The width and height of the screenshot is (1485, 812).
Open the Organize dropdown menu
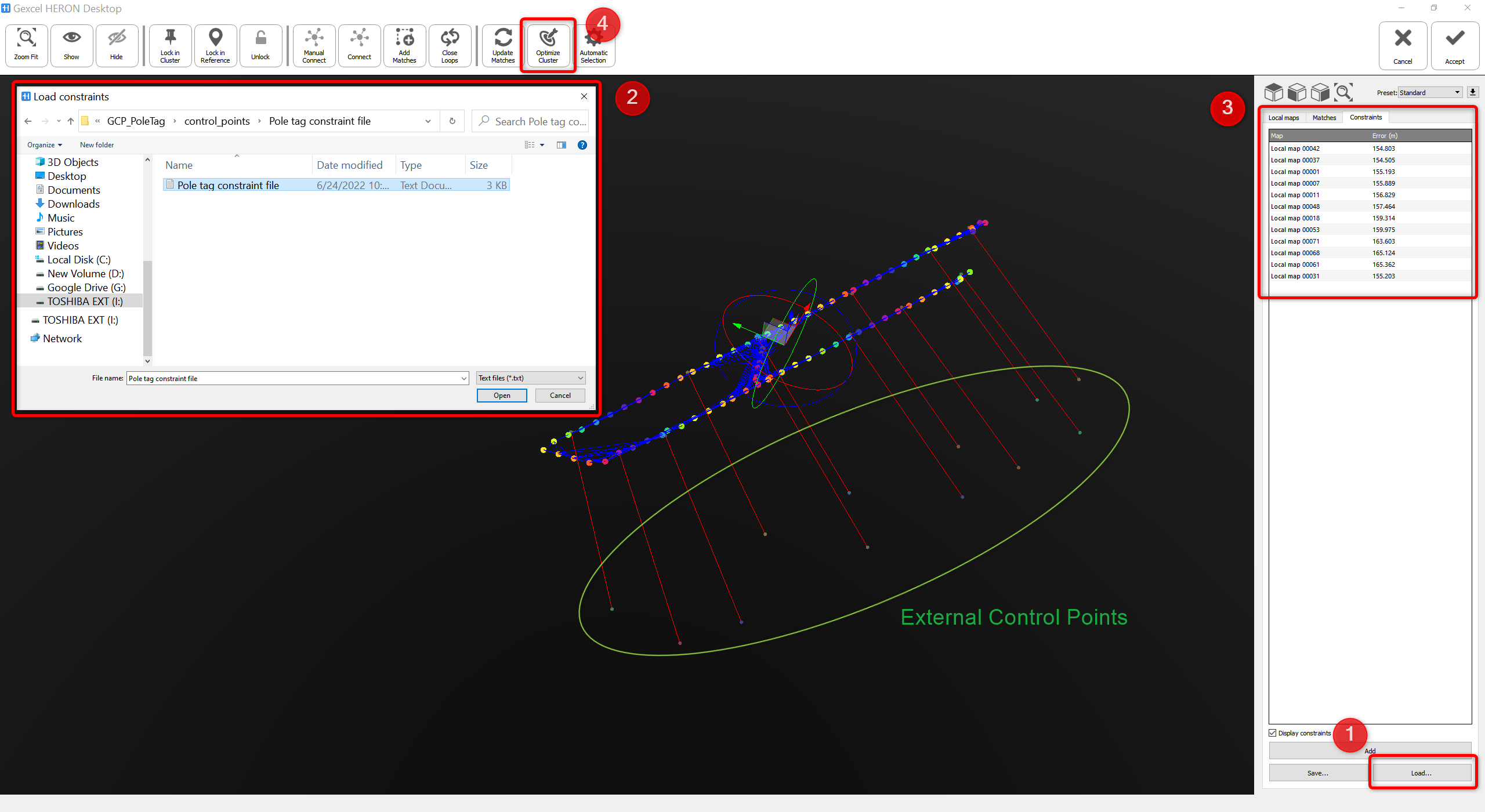pos(44,145)
